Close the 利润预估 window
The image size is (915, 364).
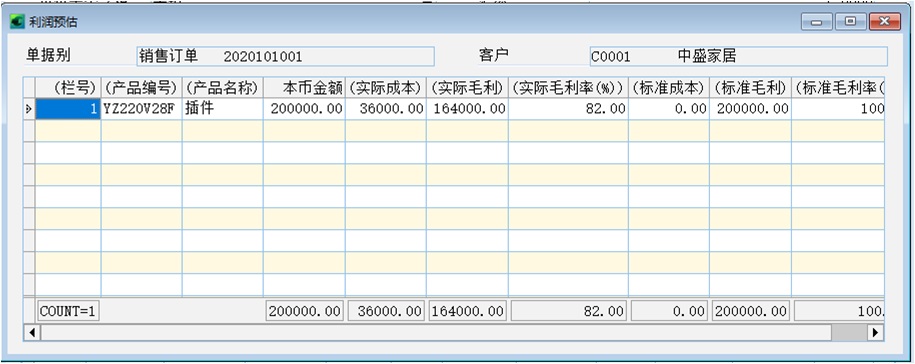[885, 22]
